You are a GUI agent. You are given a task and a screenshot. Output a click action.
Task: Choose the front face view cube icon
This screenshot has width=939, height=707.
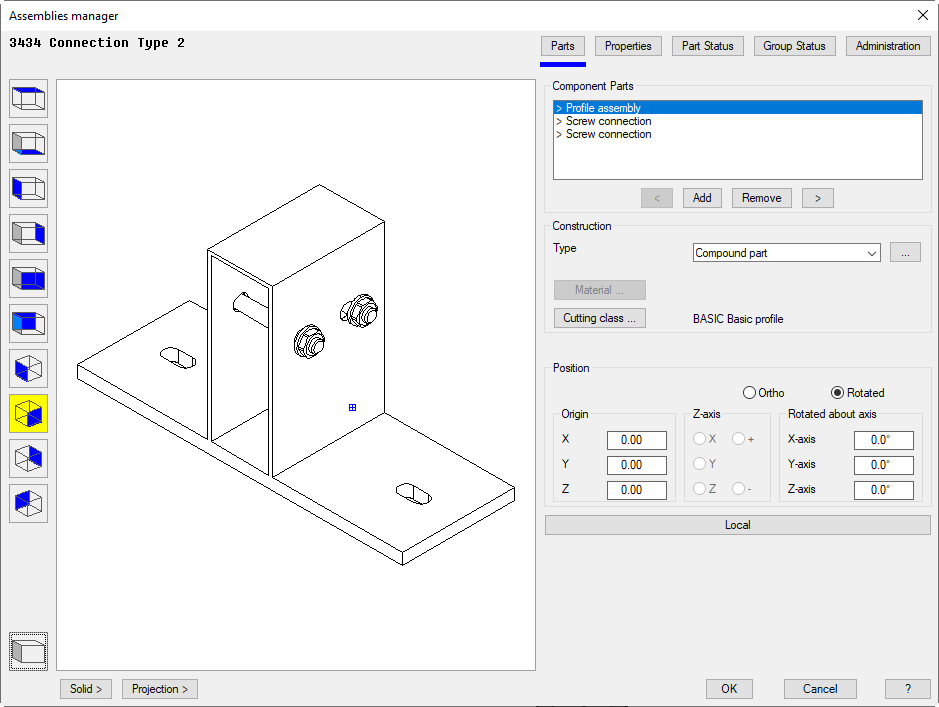click(x=28, y=324)
